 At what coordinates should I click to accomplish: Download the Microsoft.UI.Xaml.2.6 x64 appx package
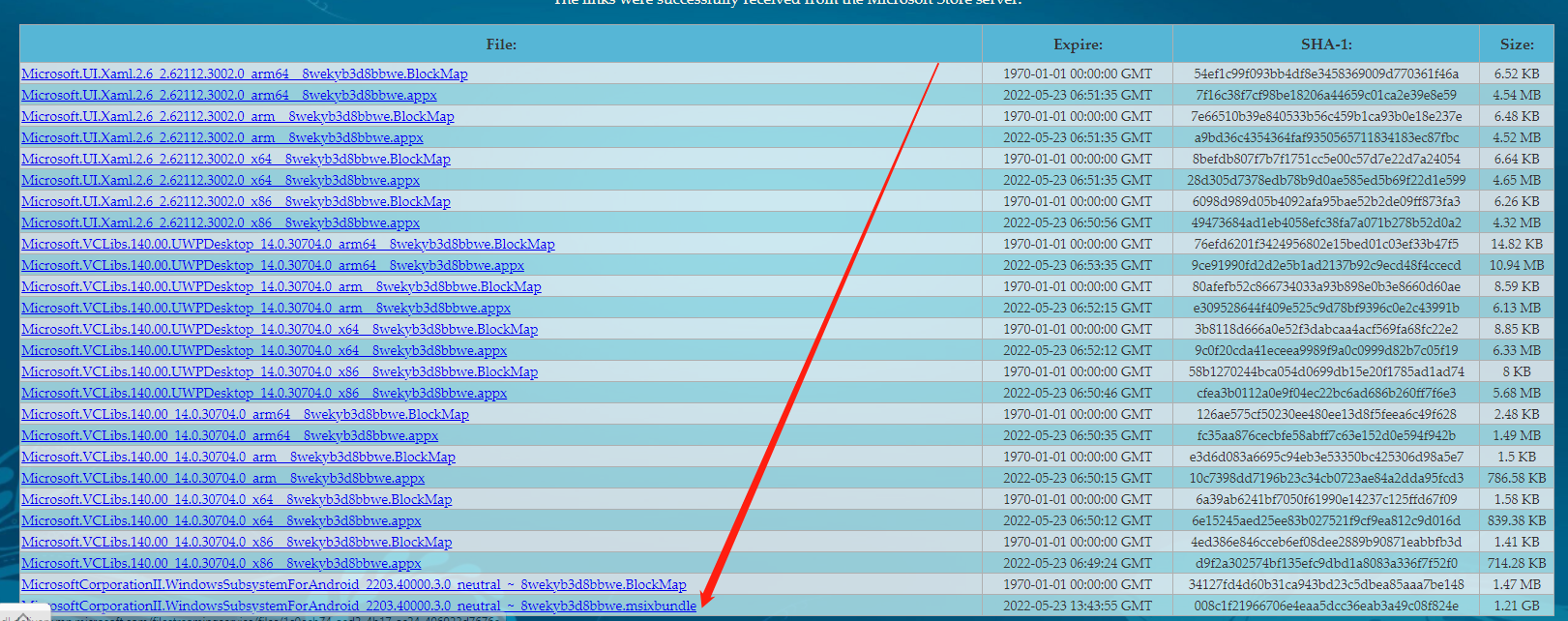221,181
